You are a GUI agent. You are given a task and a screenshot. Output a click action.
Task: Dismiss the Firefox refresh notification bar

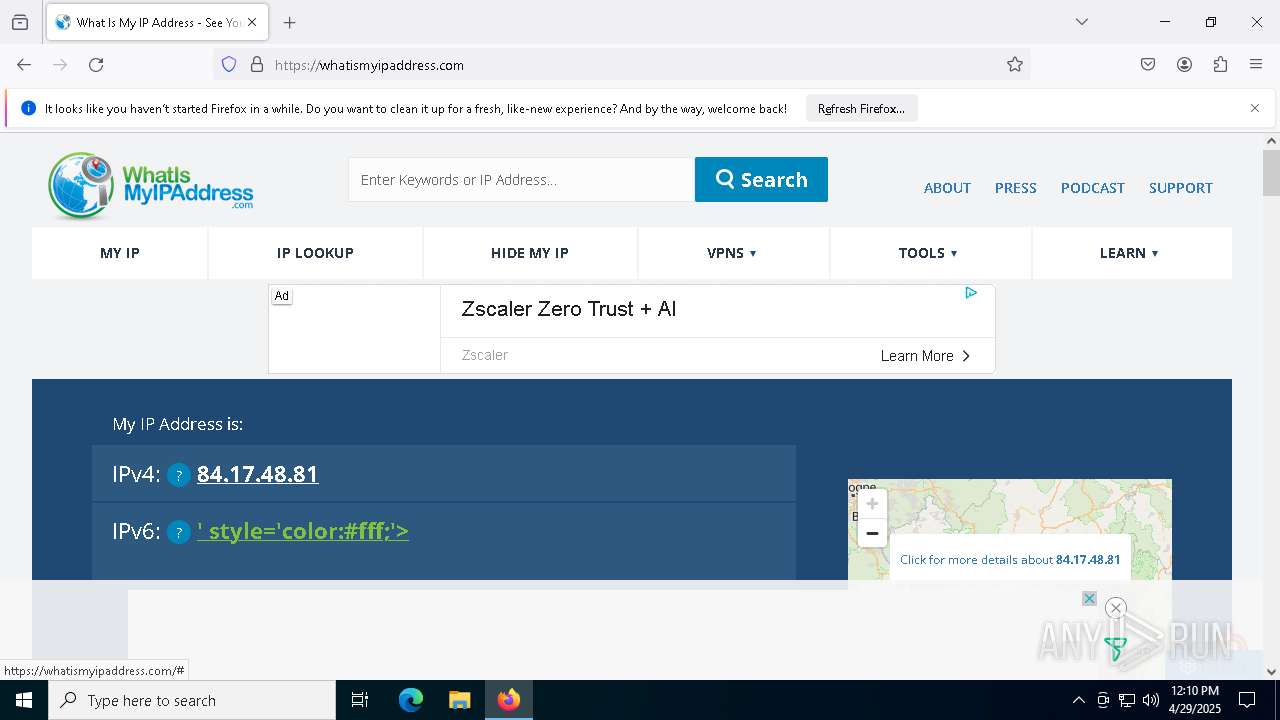(1255, 108)
